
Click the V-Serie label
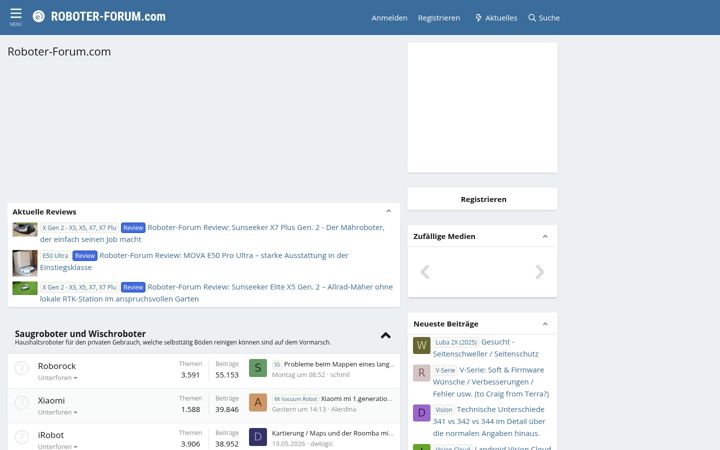click(445, 370)
